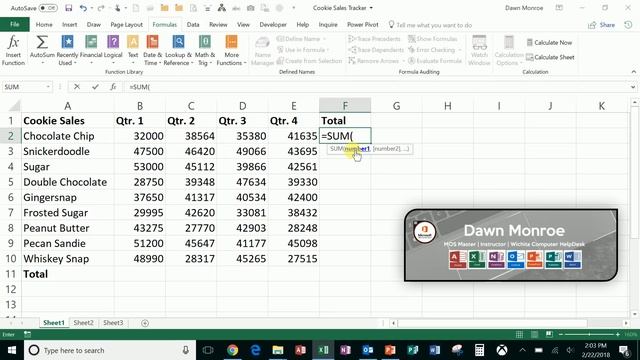Switch to the Home ribbon tab

(x=44, y=24)
